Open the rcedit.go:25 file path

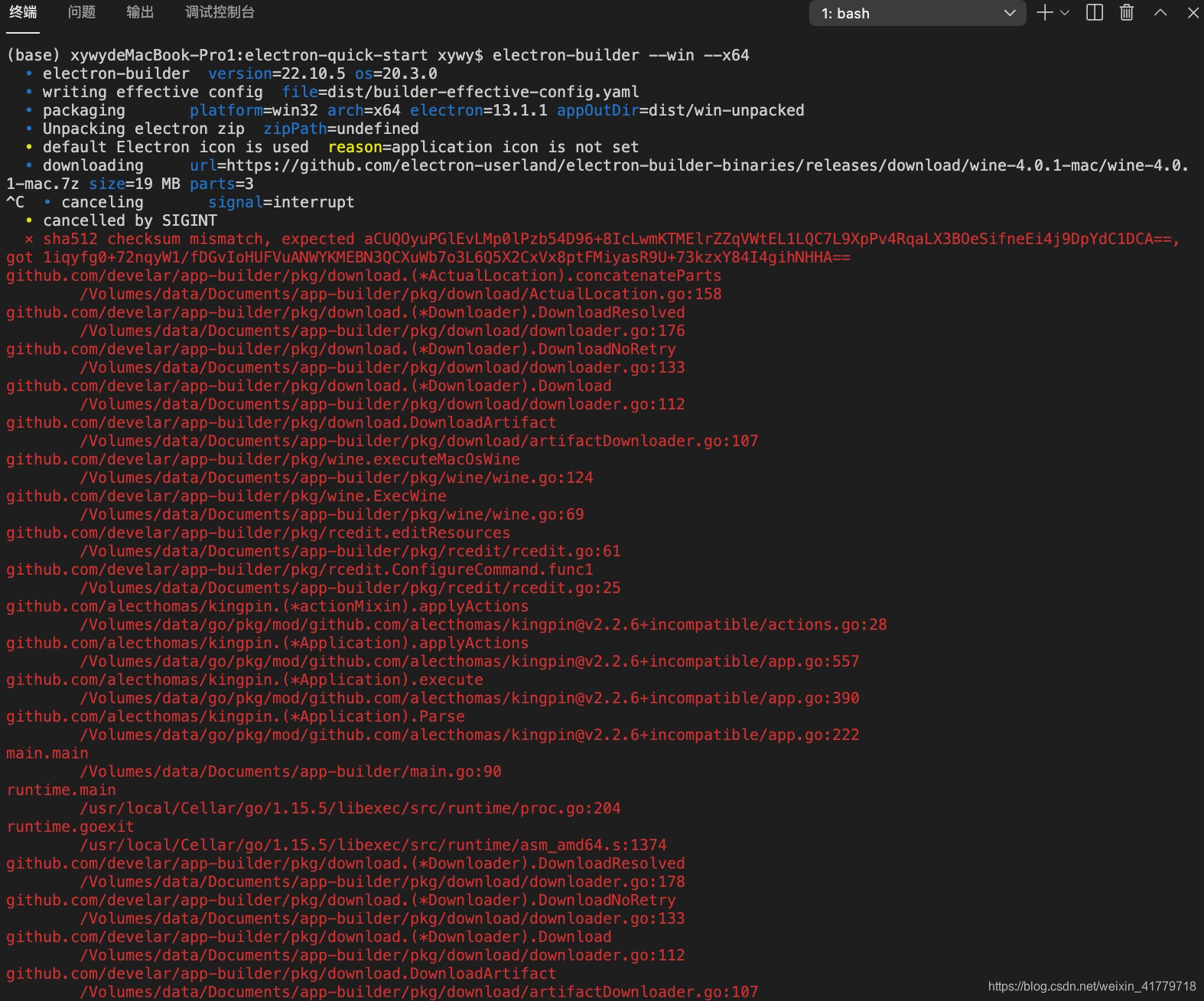pyautogui.click(x=350, y=588)
